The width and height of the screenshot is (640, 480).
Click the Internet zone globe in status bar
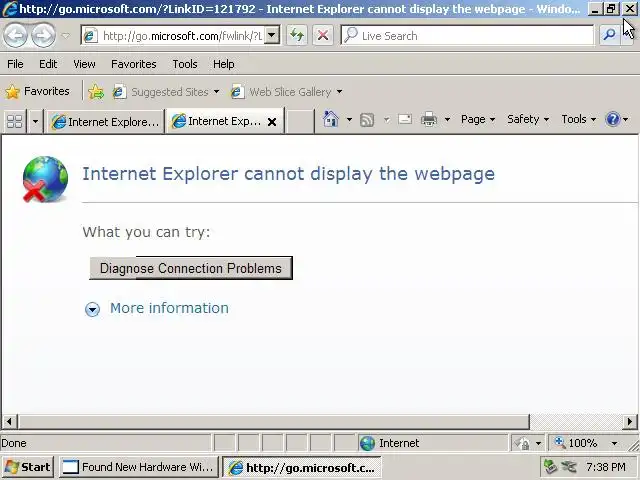point(367,443)
